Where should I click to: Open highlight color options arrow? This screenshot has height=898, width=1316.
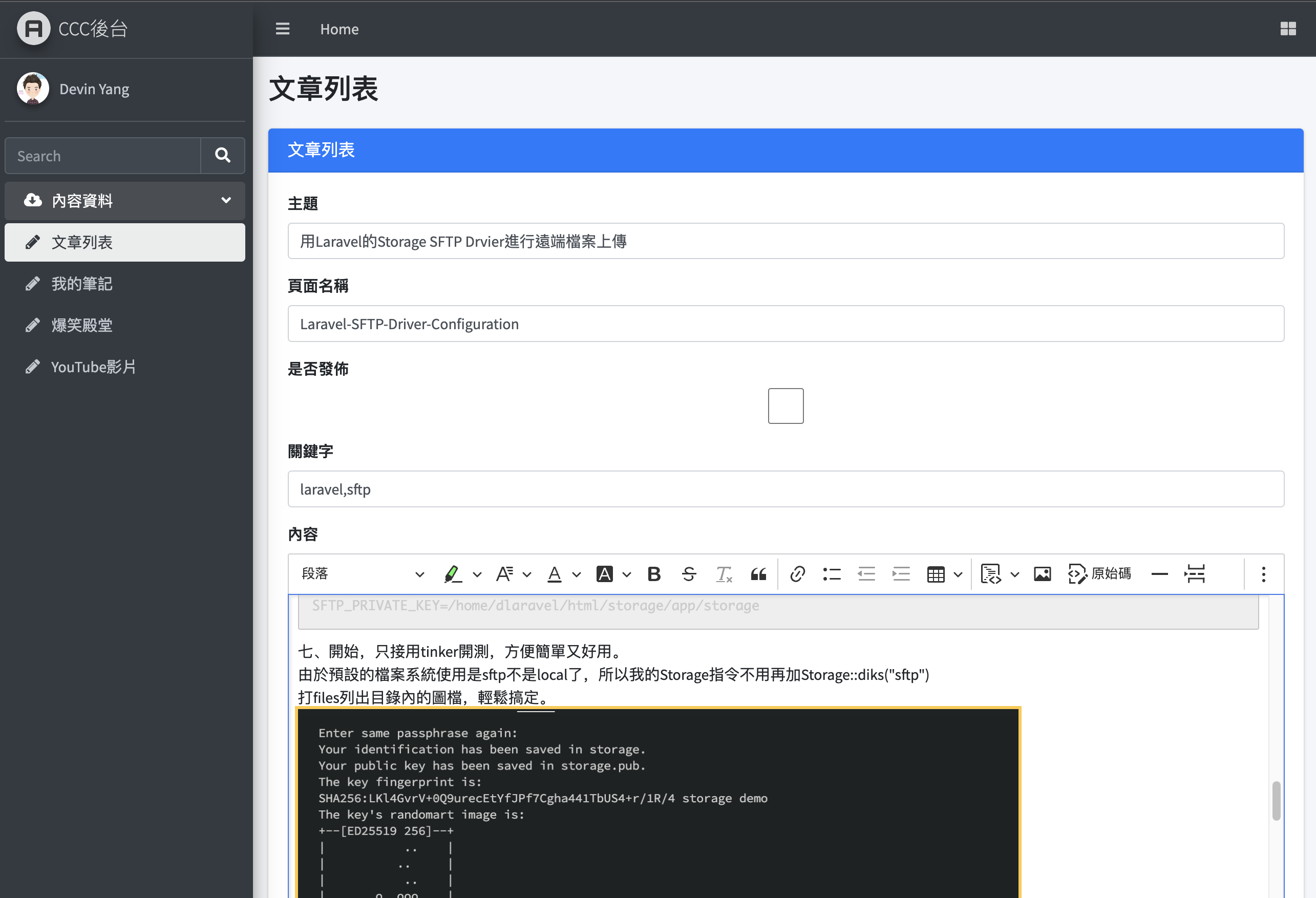tap(477, 575)
